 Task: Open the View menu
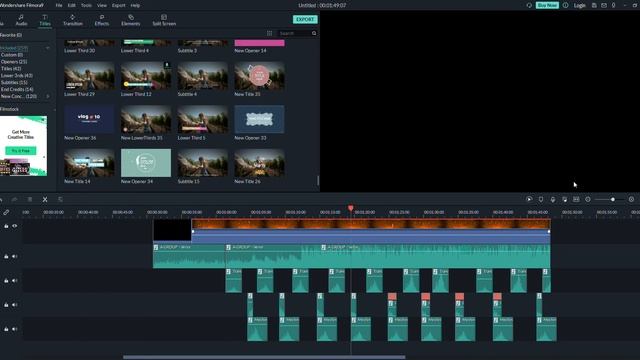(102, 5)
